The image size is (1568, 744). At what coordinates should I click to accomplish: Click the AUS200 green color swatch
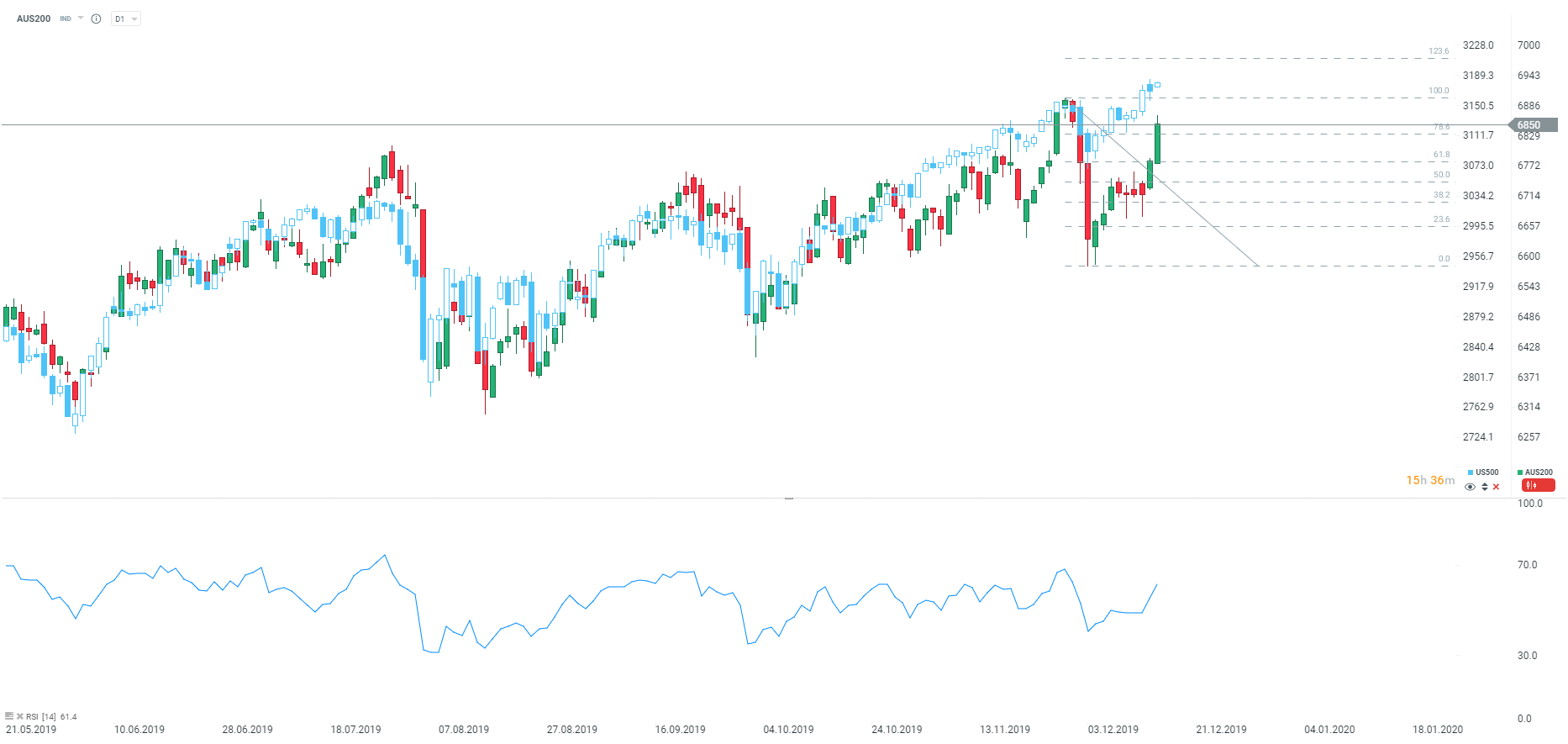tap(1520, 472)
